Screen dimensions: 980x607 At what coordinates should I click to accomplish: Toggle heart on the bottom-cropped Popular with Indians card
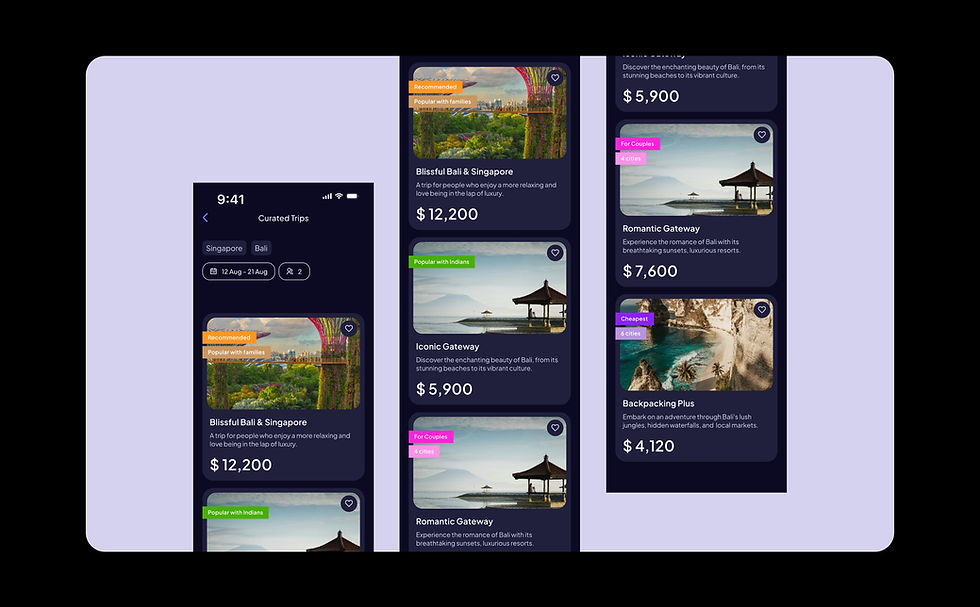pos(349,504)
